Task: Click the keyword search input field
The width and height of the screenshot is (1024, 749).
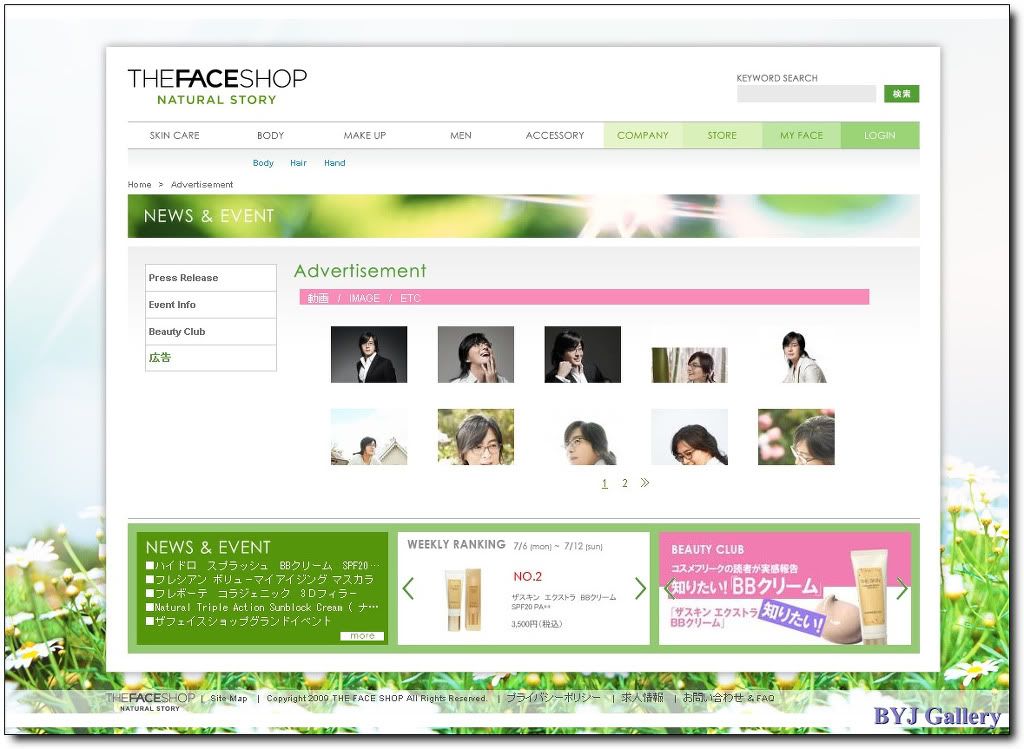Action: [x=806, y=94]
